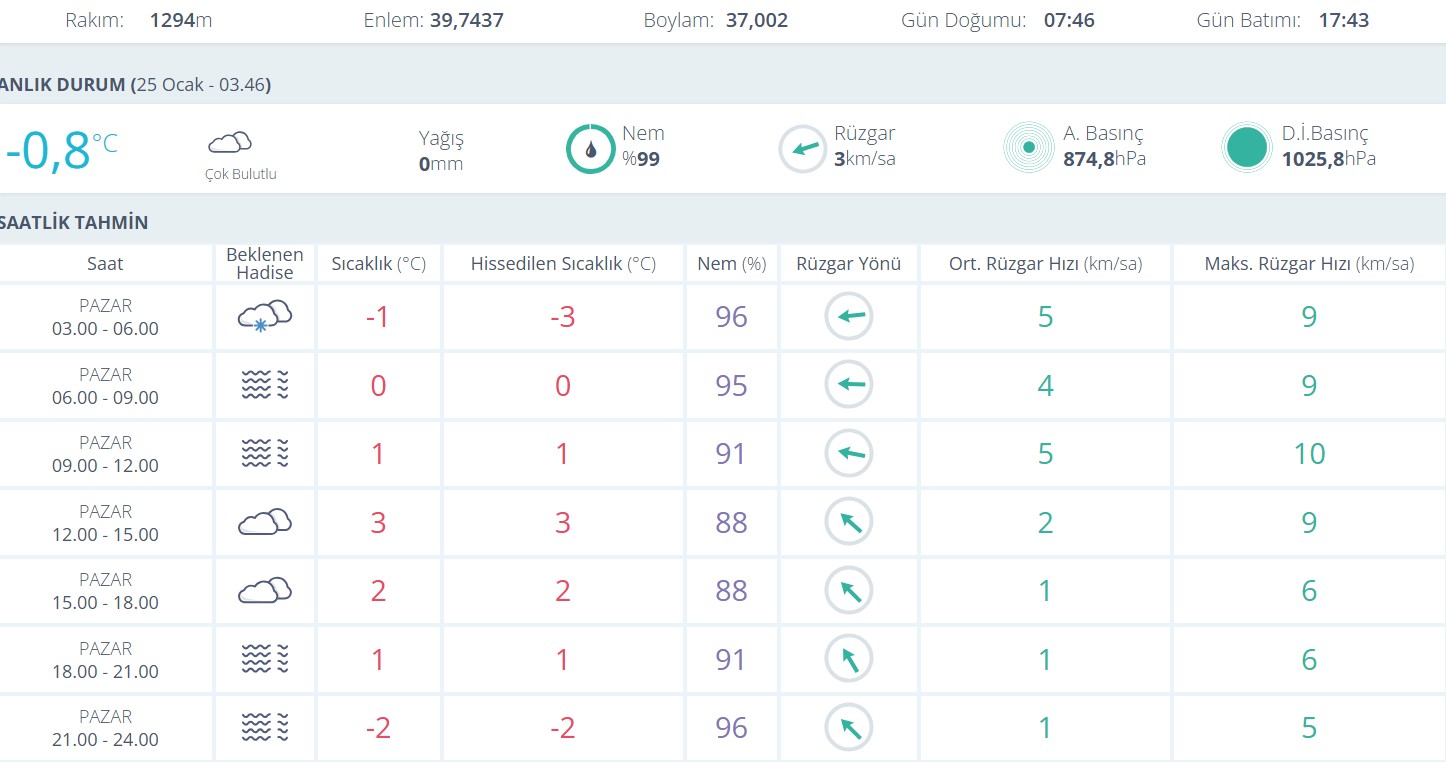1446x762 pixels.
Task: Click the Hissedilen Sıcaklık column header
Action: [x=562, y=264]
